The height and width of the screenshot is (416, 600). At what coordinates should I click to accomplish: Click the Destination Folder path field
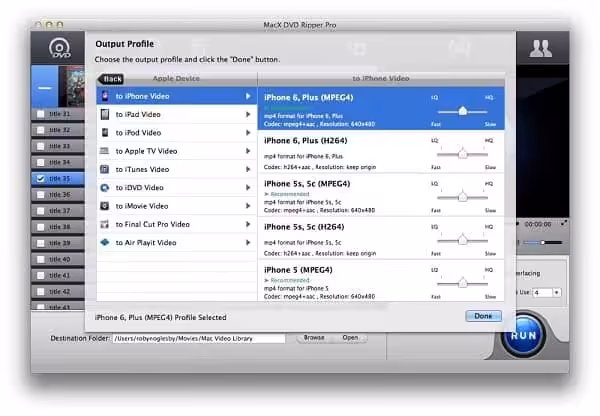tap(199, 339)
